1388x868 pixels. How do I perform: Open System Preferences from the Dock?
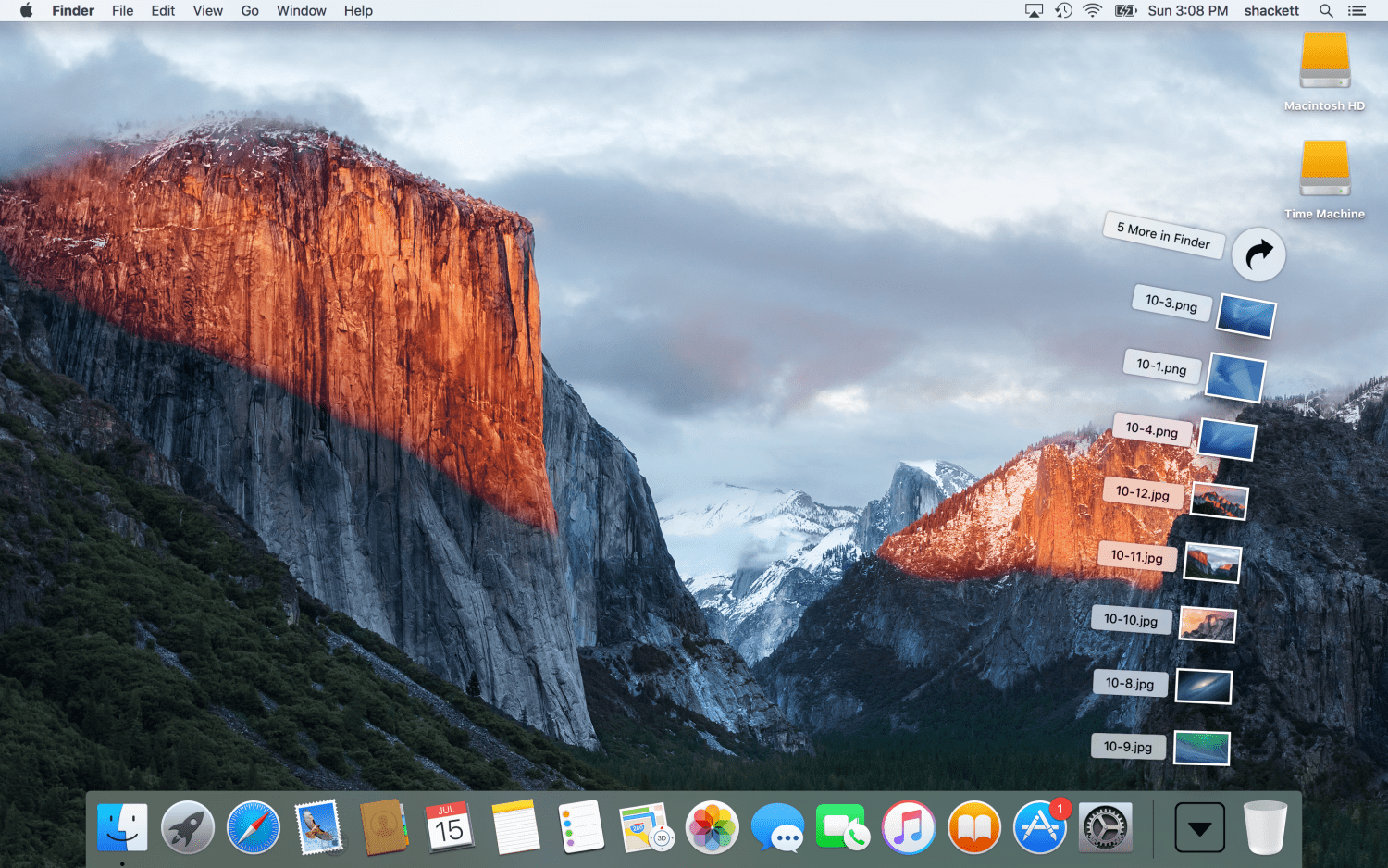[1105, 826]
